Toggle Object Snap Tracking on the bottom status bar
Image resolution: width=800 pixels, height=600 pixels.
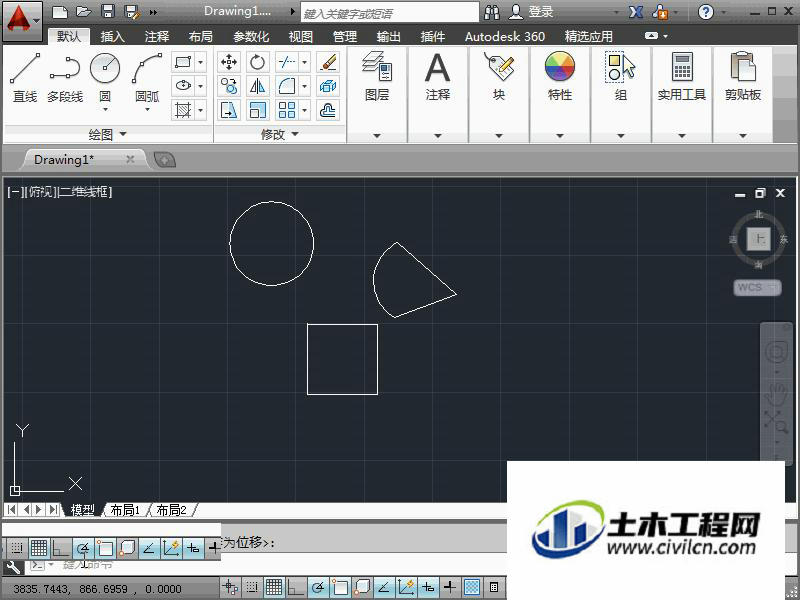point(384,588)
